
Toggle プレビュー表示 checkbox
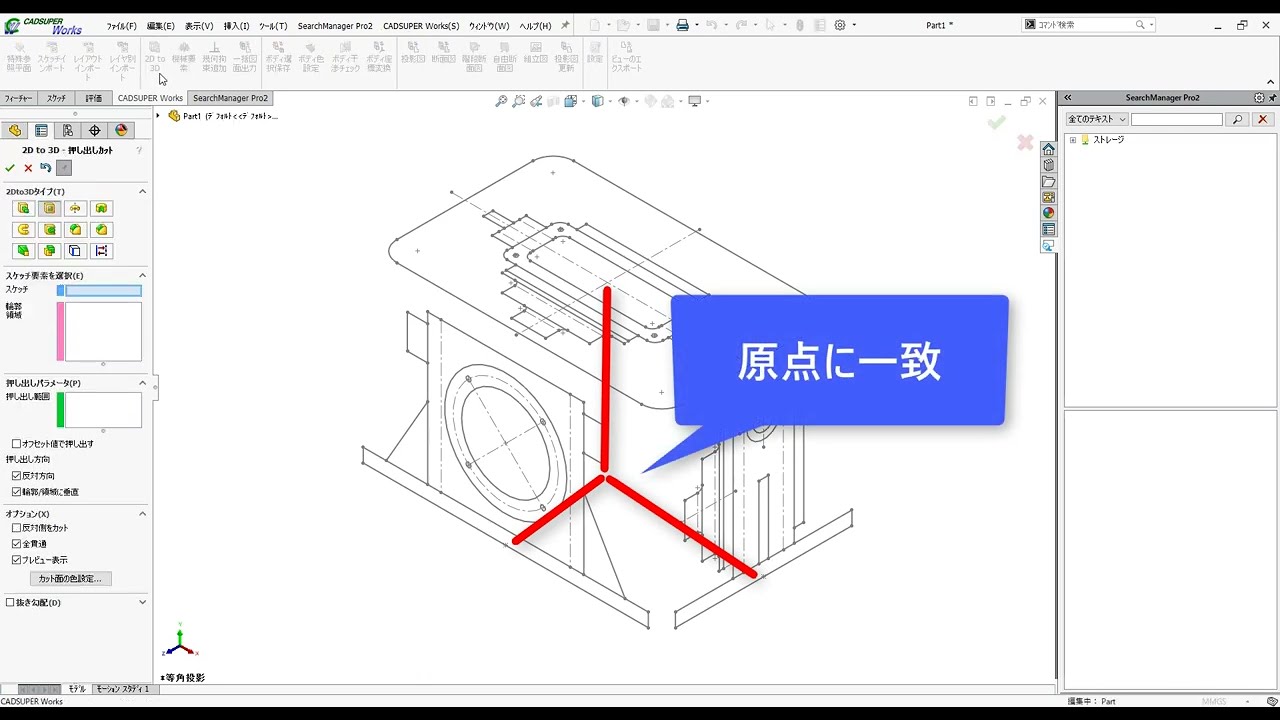click(16, 560)
